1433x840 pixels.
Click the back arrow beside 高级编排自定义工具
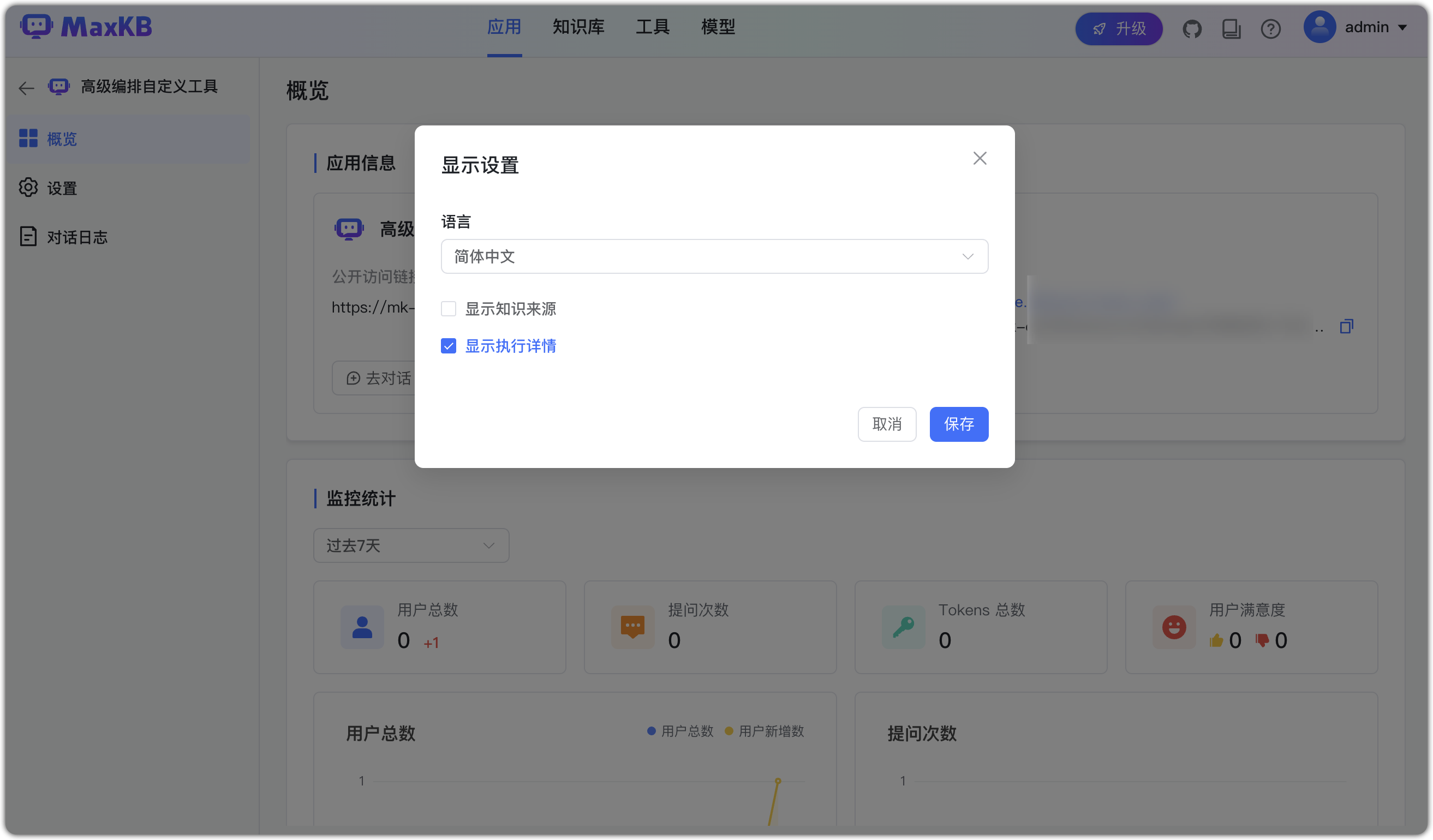tap(26, 88)
